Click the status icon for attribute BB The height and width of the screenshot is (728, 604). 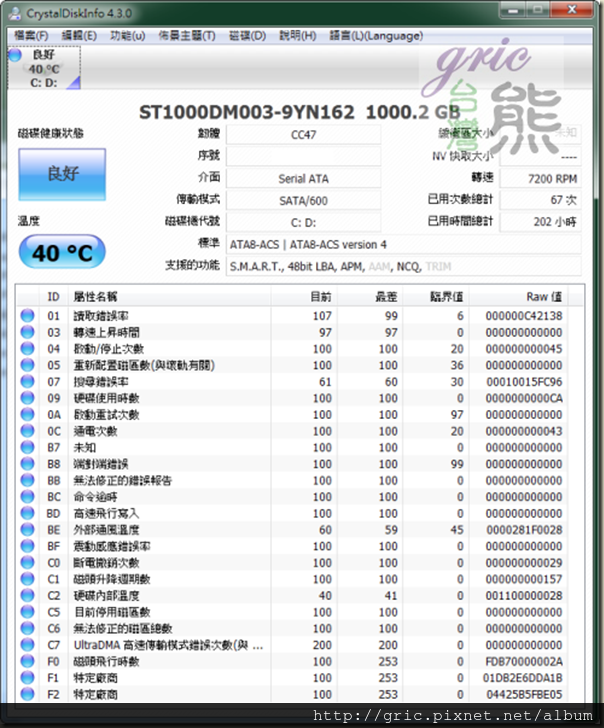tap(27, 480)
